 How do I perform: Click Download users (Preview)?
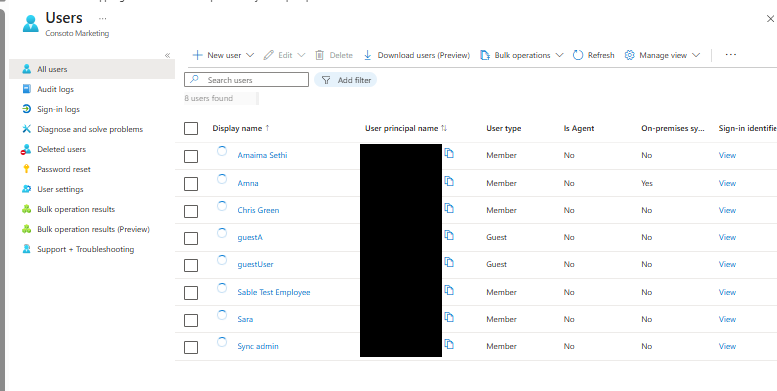(416, 55)
